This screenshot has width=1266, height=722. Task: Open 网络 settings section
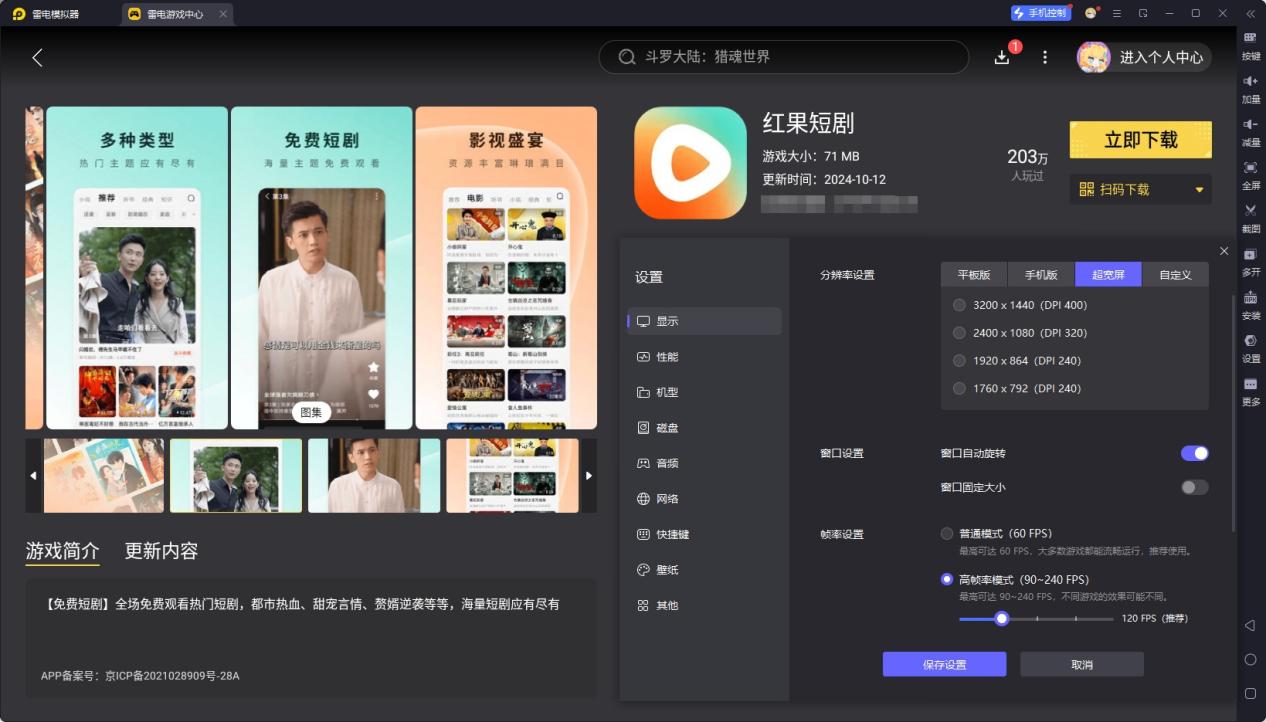[704, 499]
